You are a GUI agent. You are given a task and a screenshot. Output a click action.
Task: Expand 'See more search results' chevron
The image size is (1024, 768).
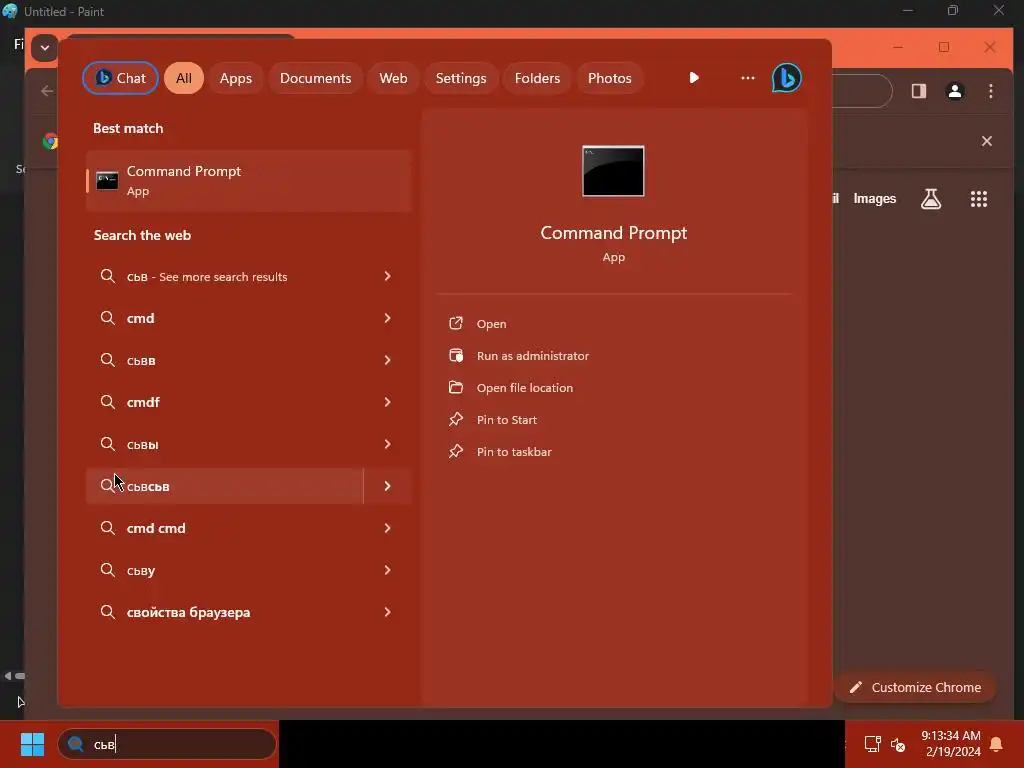tap(387, 276)
